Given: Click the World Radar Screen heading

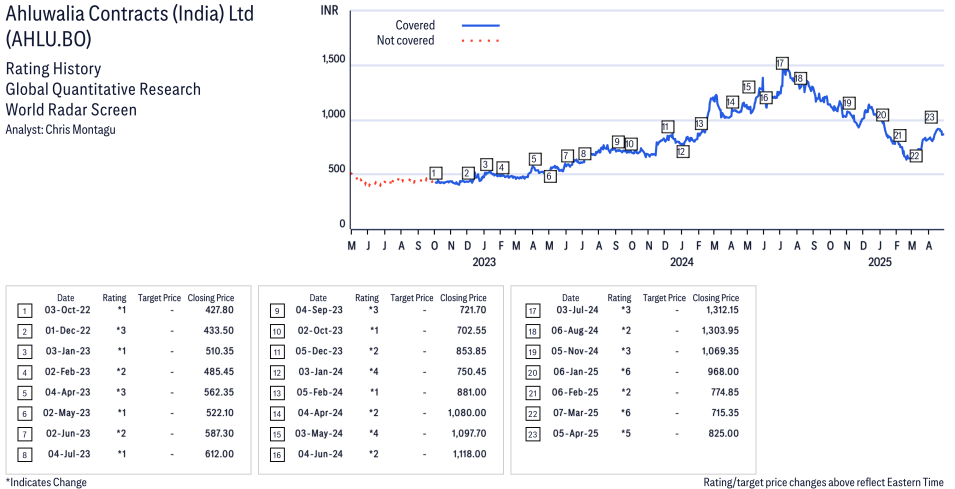Looking at the screenshot, I should coord(71,110).
